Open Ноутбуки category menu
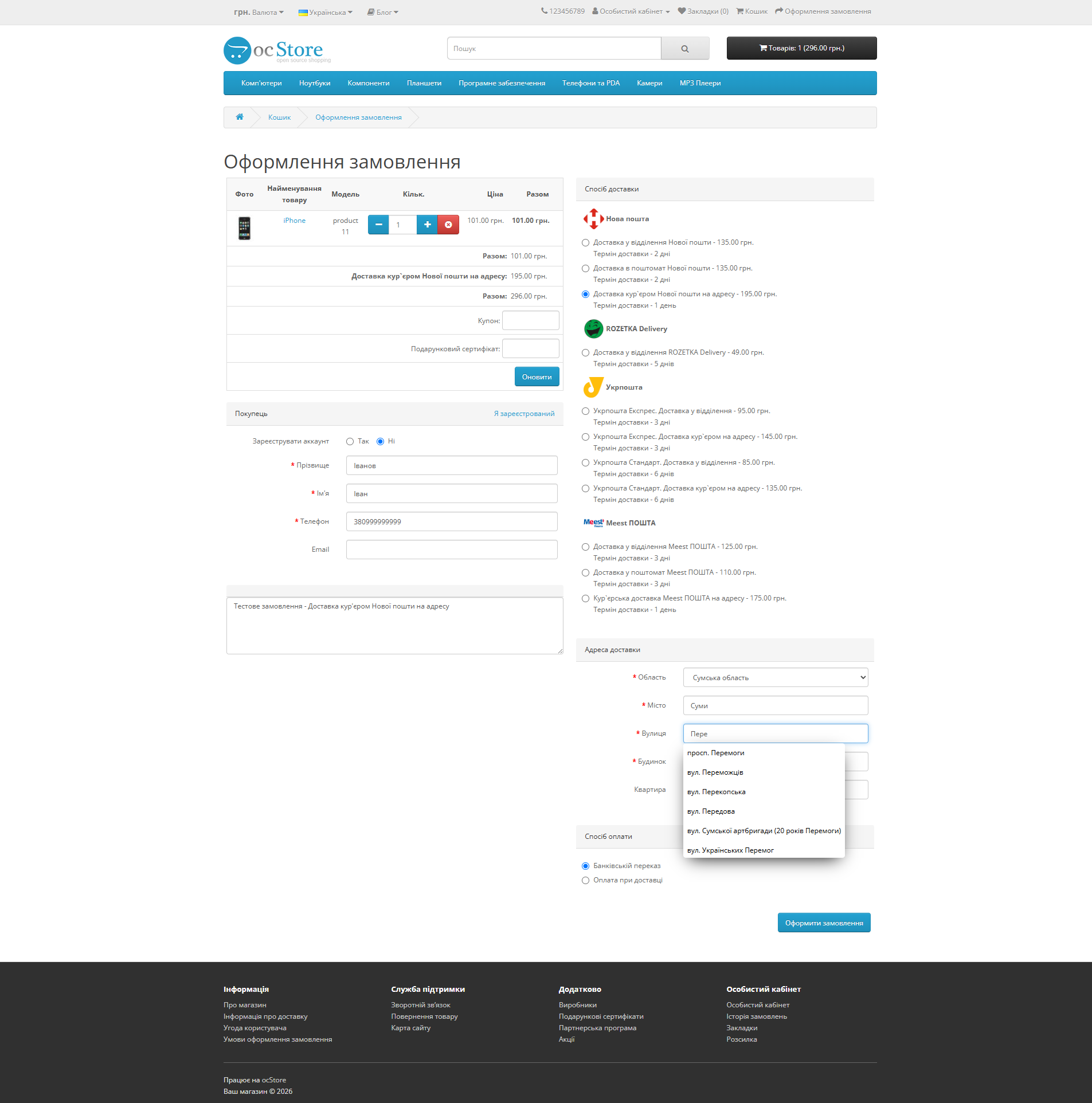 pyautogui.click(x=315, y=83)
